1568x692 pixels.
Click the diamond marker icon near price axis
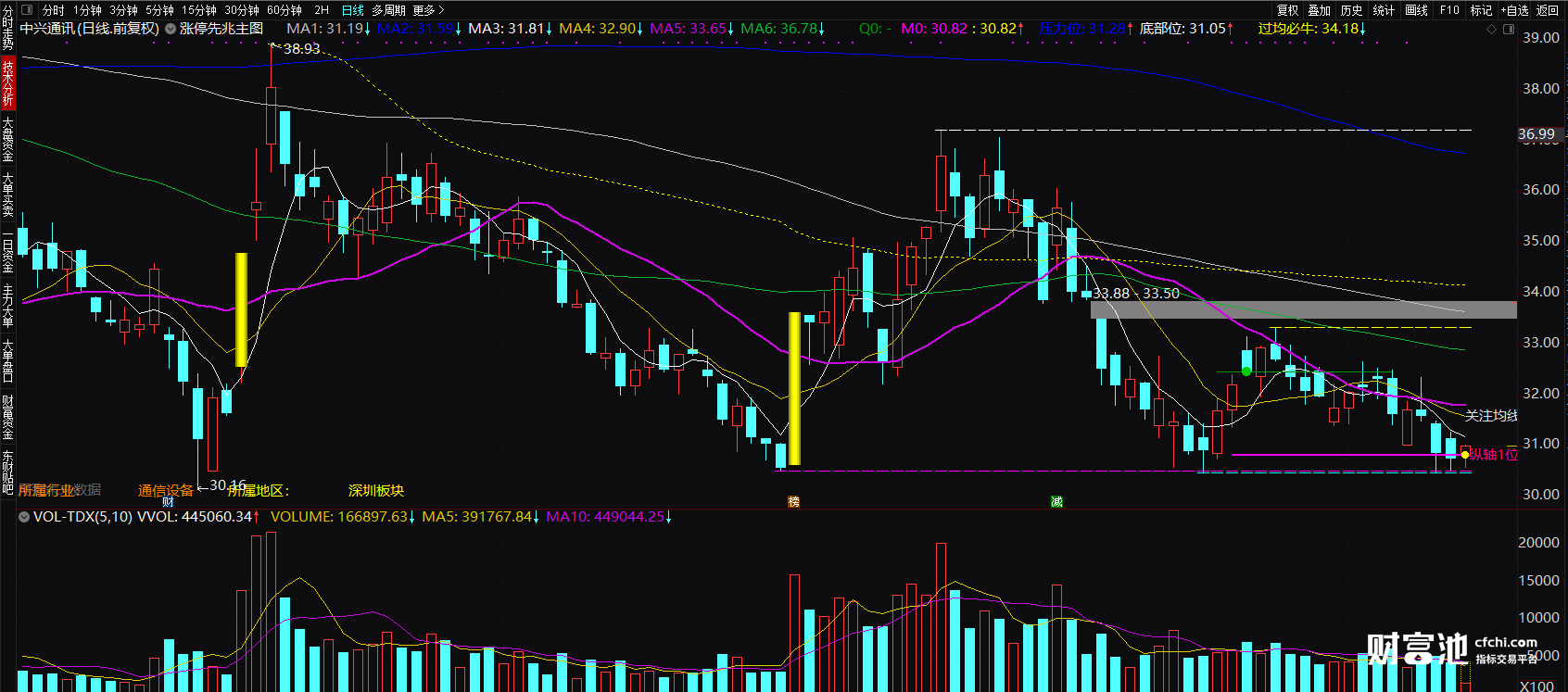point(1491,30)
